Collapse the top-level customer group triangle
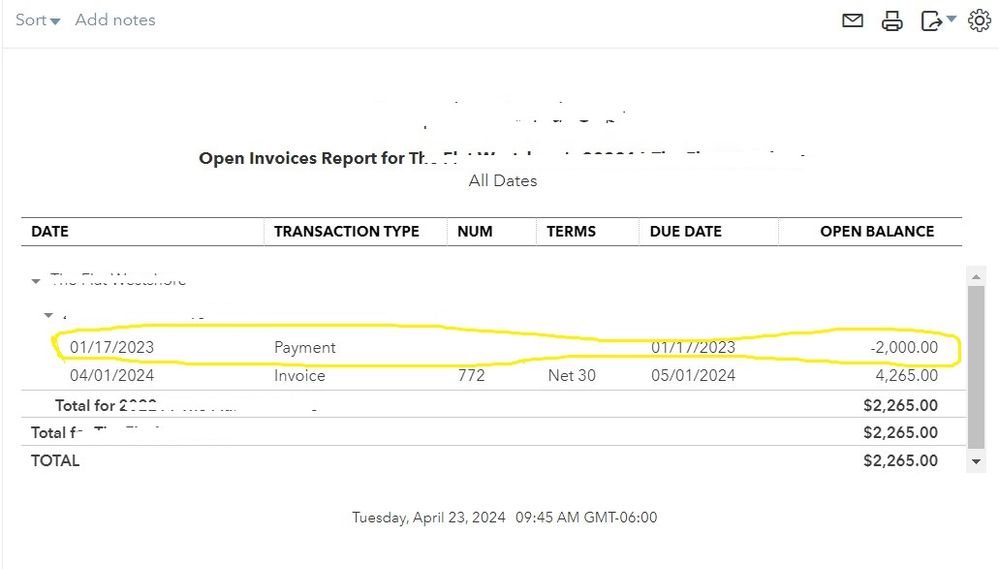Image resolution: width=999 pixels, height=569 pixels. [37, 281]
